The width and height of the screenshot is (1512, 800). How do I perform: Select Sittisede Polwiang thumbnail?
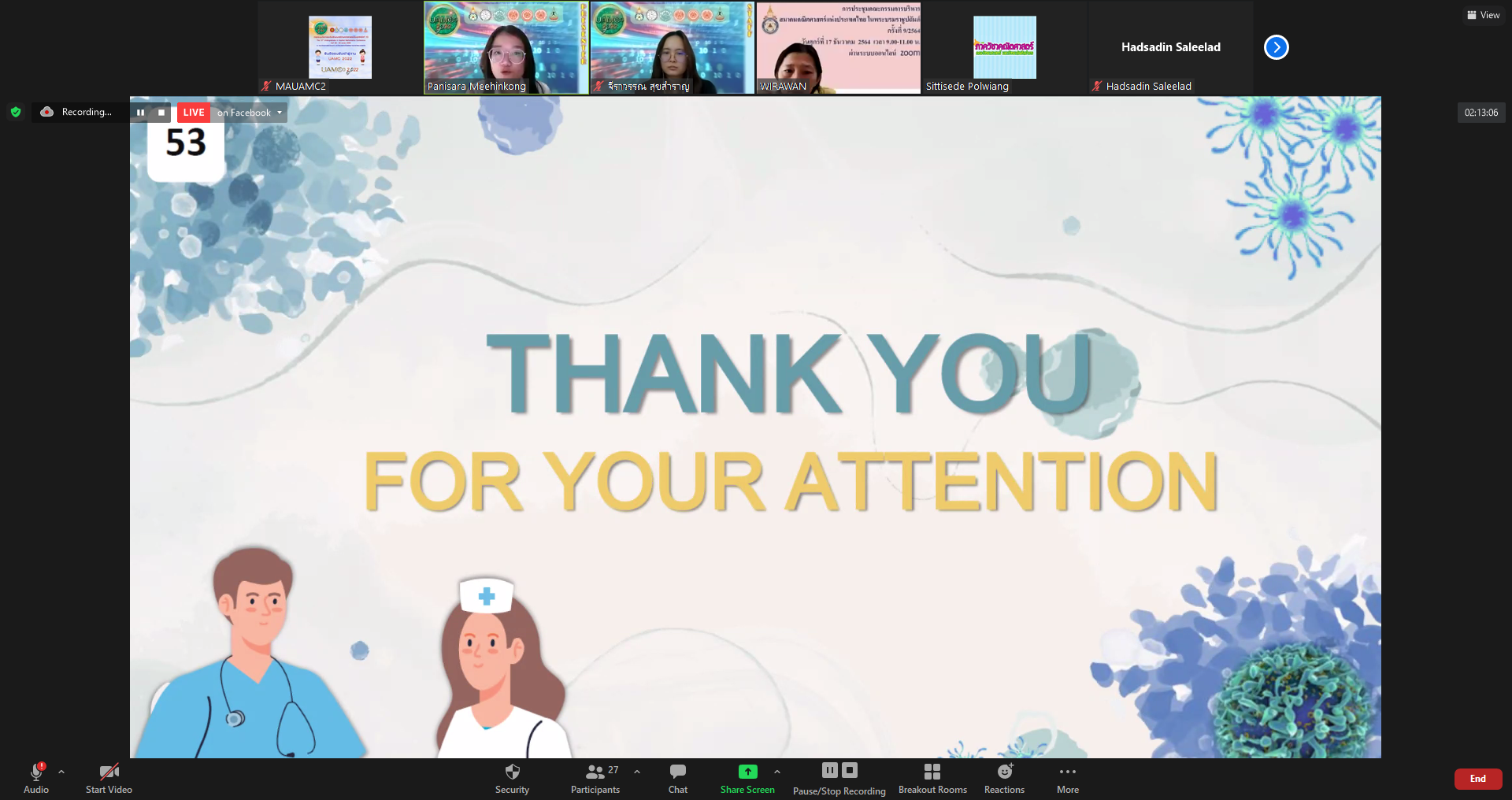[x=1005, y=47]
